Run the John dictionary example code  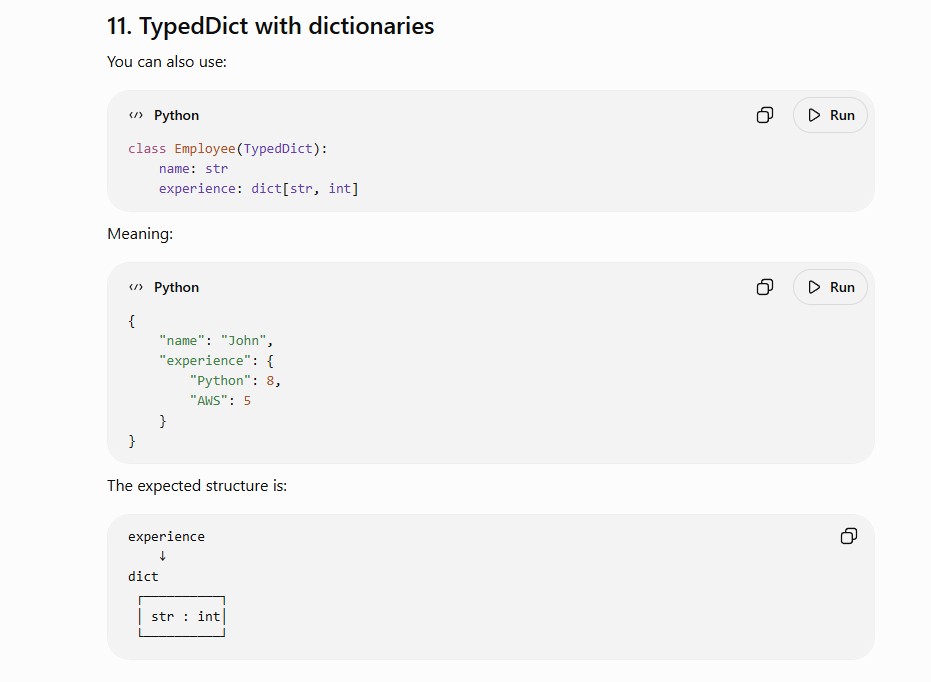tap(830, 287)
